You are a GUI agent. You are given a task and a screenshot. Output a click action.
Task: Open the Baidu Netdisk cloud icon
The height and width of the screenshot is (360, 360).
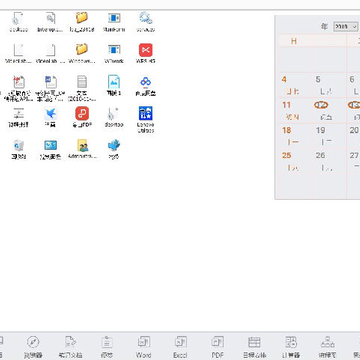tap(146, 81)
